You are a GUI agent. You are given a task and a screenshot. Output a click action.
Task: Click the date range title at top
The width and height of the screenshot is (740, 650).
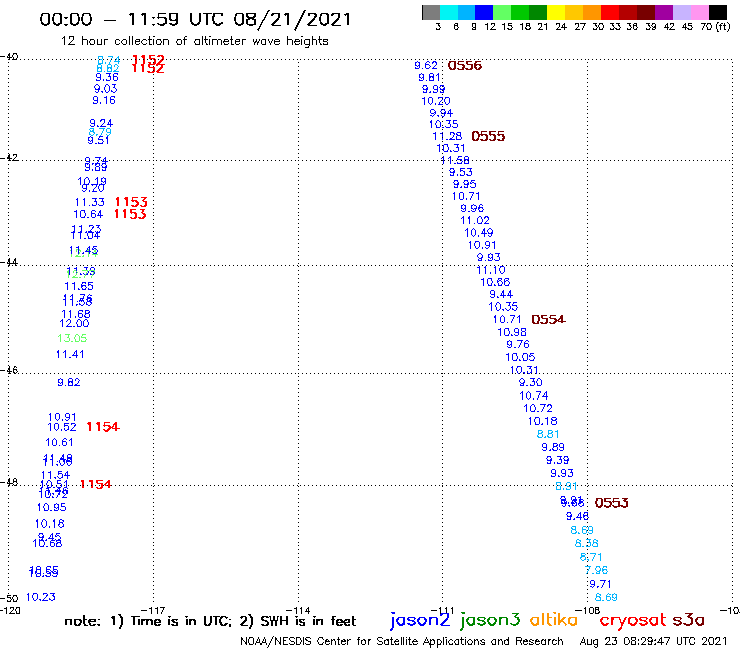[195, 19]
